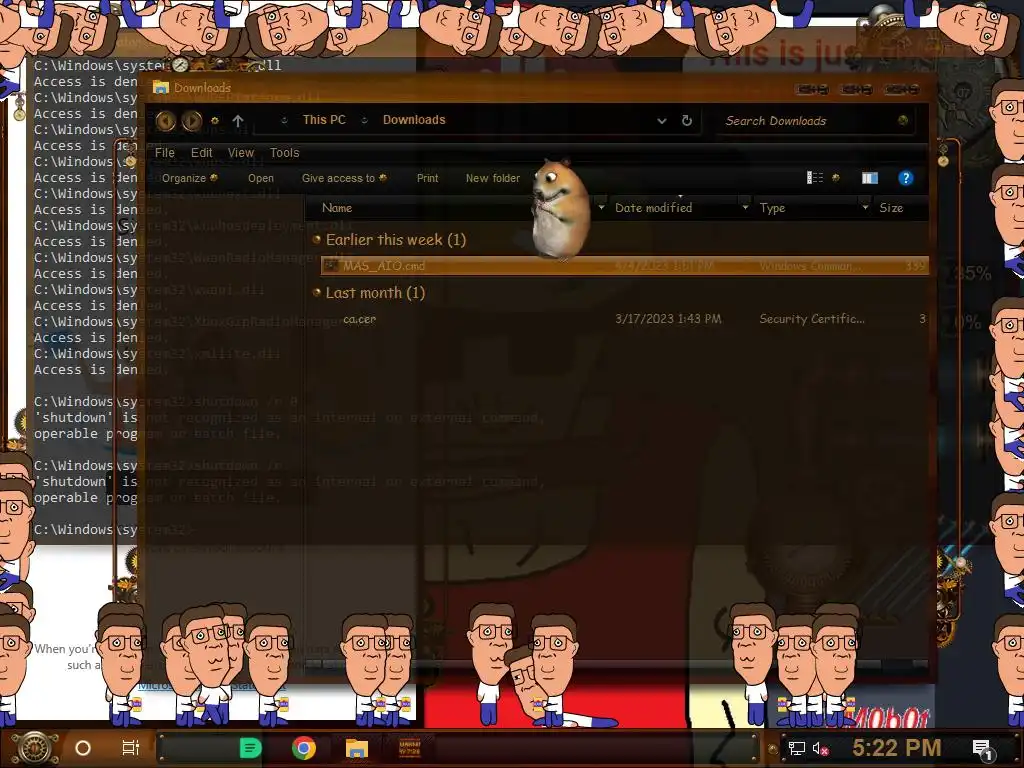Click the Print toolbar button
The height and width of the screenshot is (768, 1024).
(x=428, y=178)
